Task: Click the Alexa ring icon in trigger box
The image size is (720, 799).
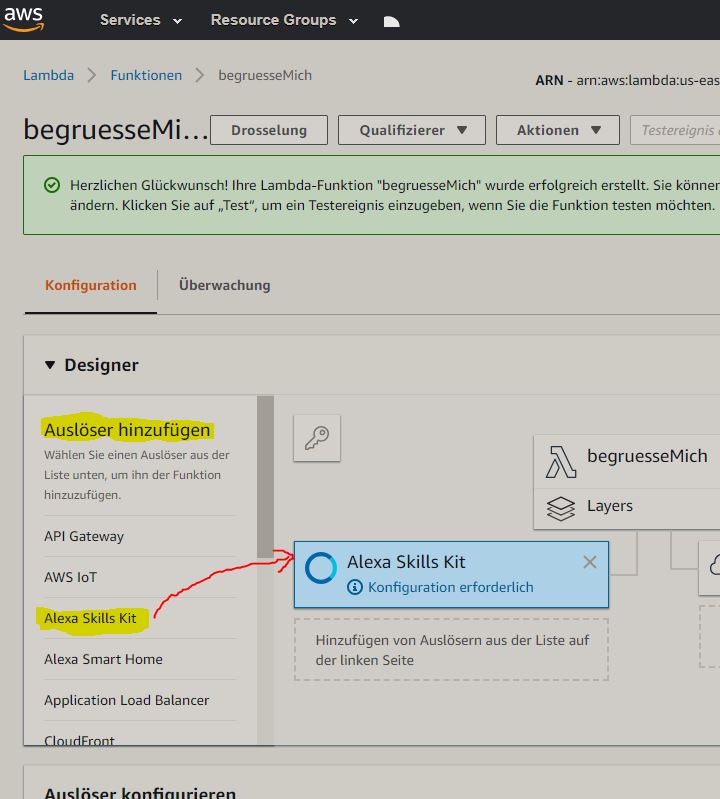Action: tap(320, 567)
